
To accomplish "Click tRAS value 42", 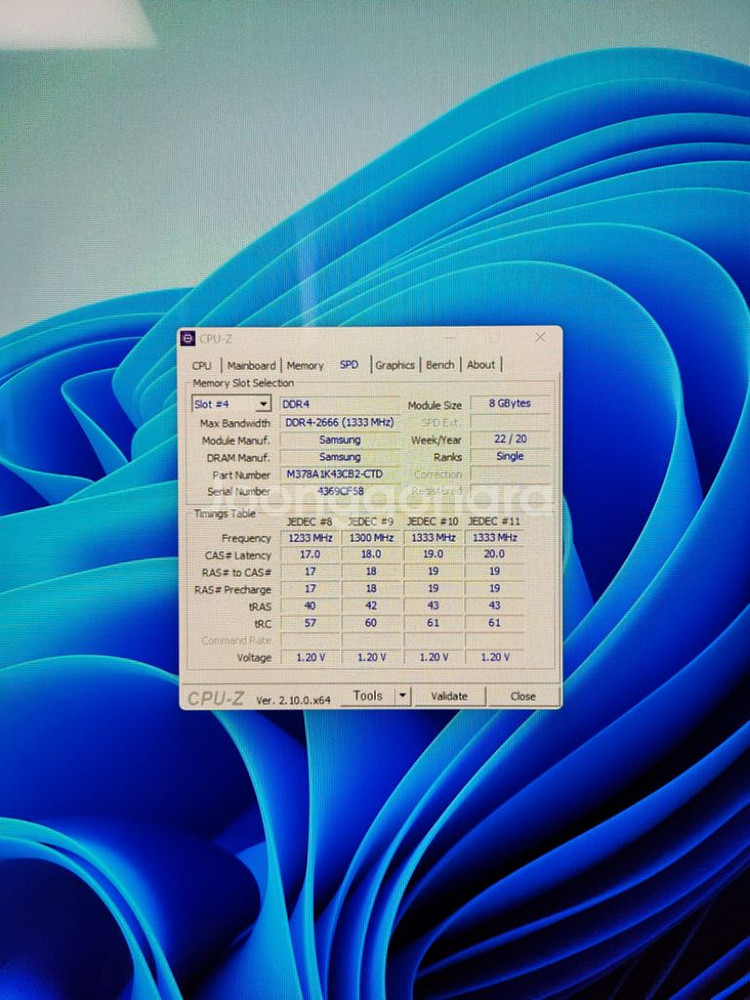I will (371, 605).
